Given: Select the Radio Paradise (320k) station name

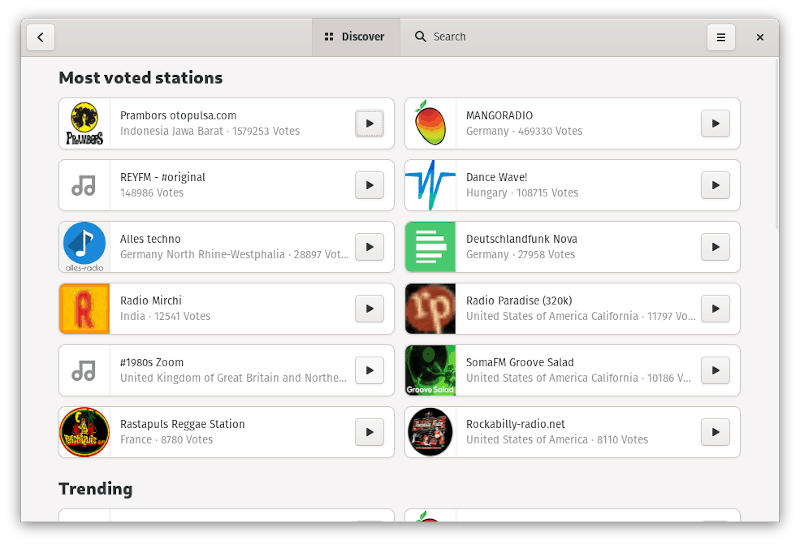Looking at the screenshot, I should (x=519, y=301).
